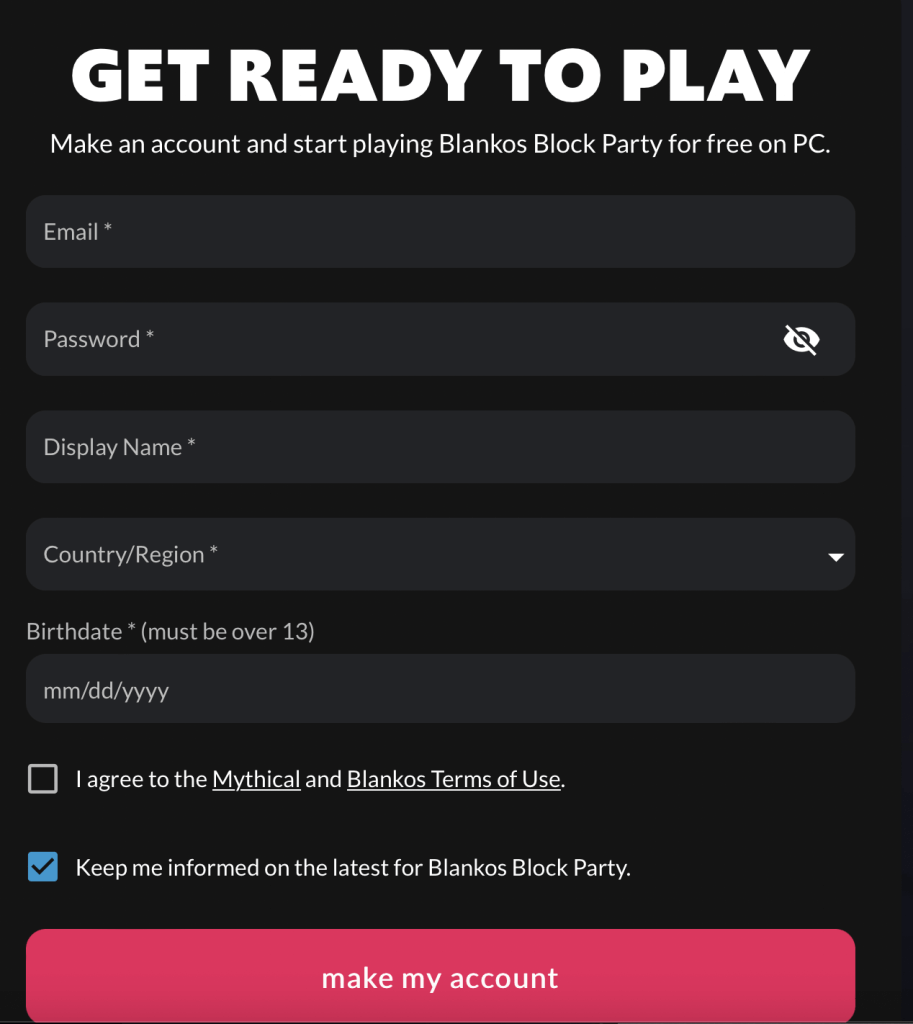
Task: Click the dropdown arrow in Country/Region
Action: click(x=835, y=557)
